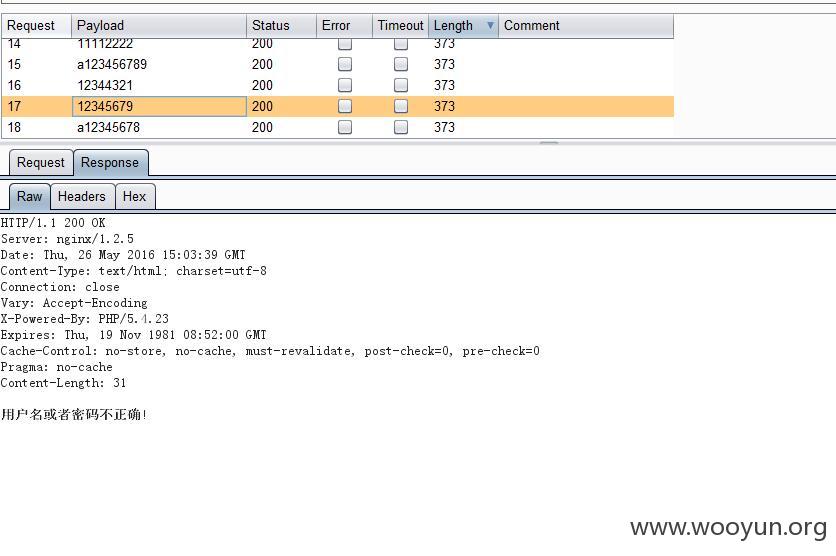
Task: Click length 373 of request 17
Action: [444, 106]
